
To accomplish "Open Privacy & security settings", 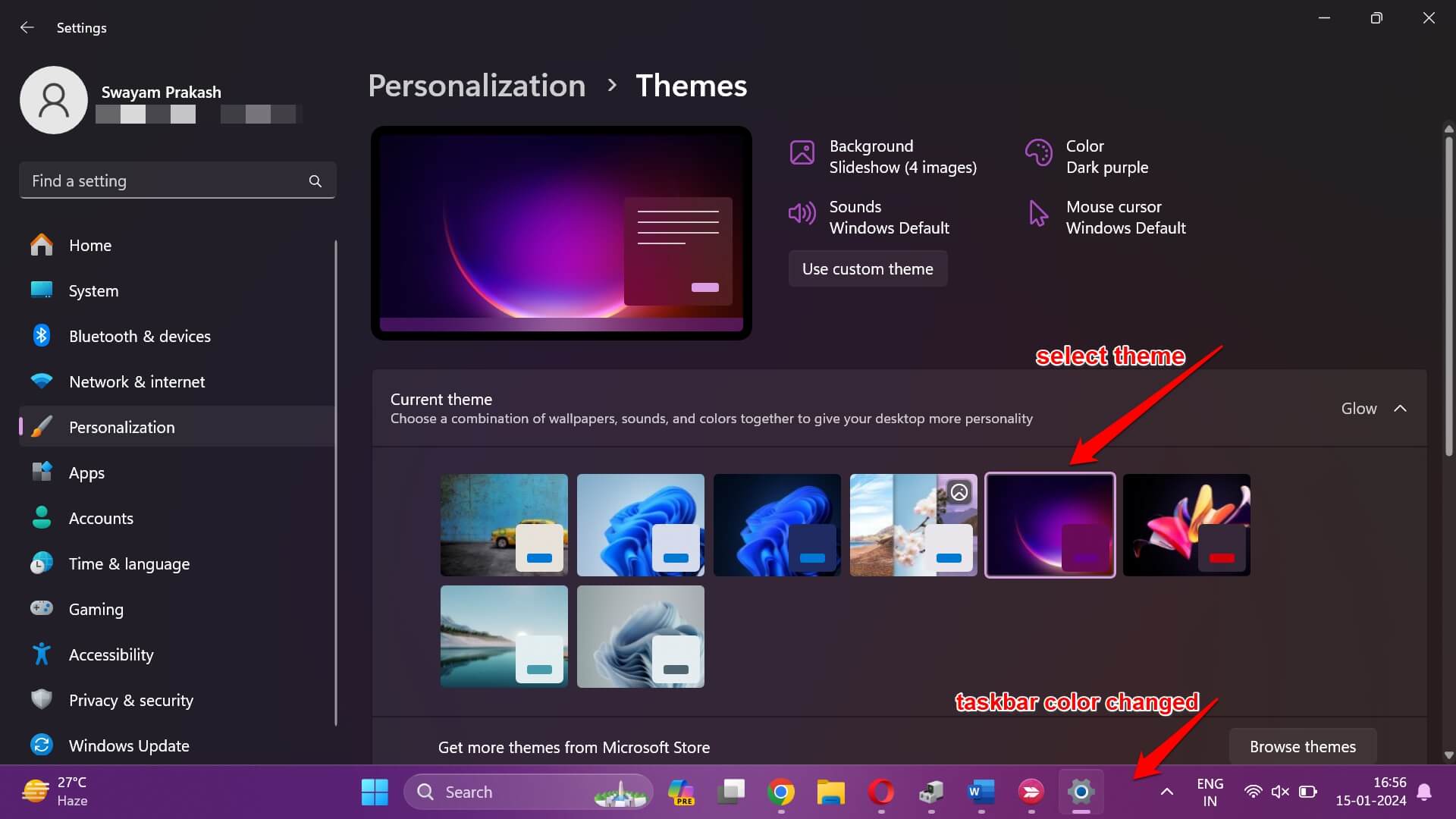I will (177, 701).
